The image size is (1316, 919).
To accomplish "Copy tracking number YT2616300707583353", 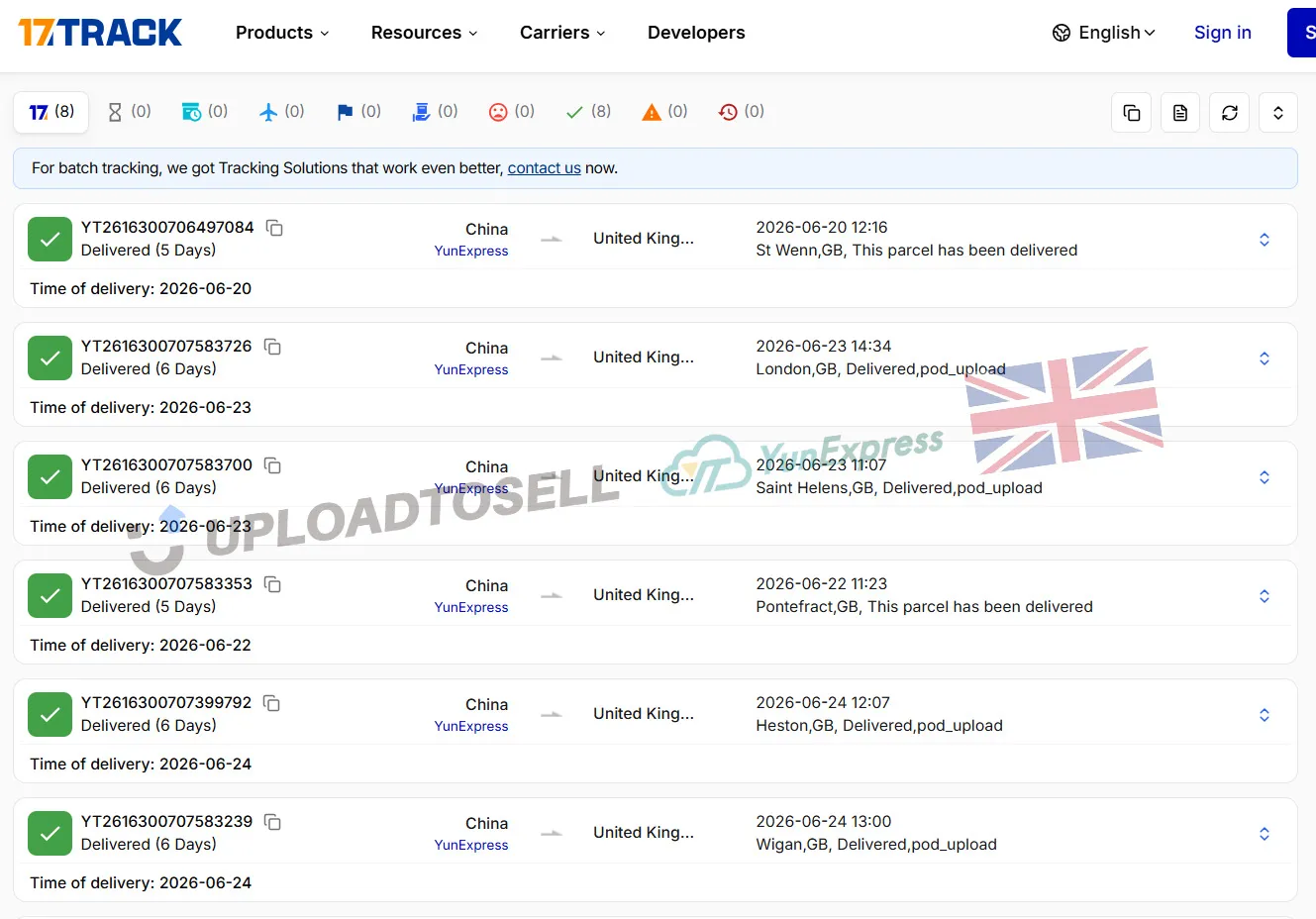I will 273,584.
